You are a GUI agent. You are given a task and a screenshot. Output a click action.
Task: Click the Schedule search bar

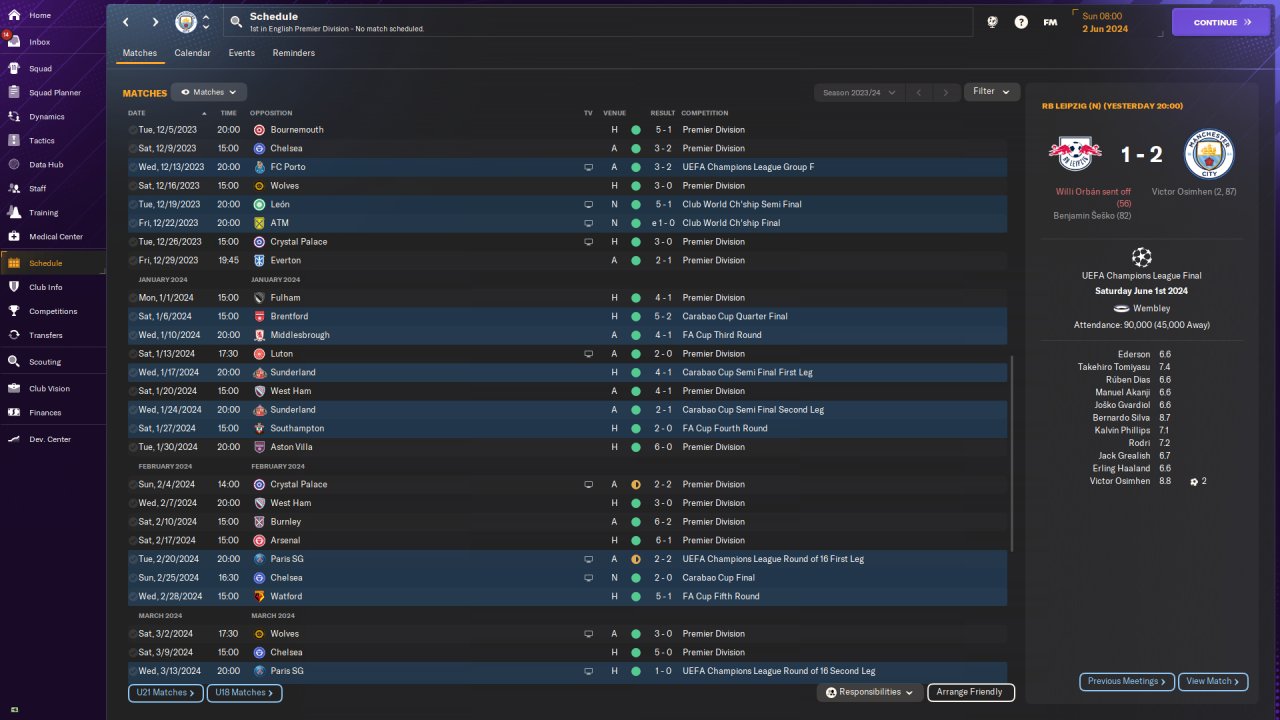point(596,22)
